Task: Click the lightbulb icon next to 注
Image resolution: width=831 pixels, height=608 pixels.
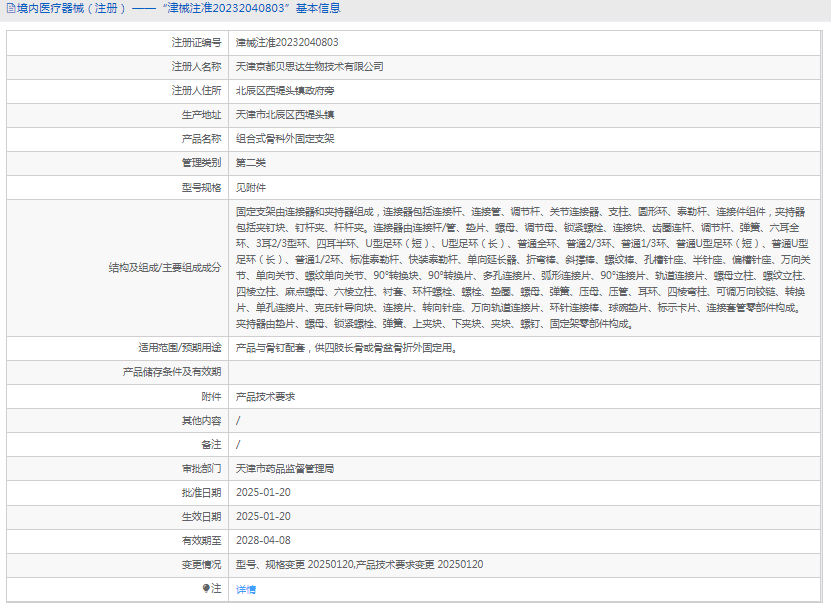Action: tap(206, 588)
